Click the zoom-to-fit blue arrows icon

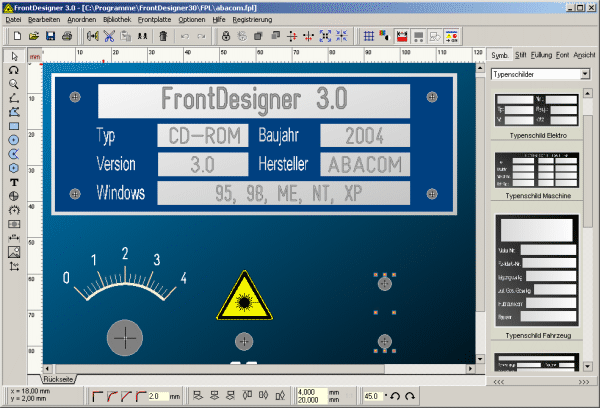325,36
